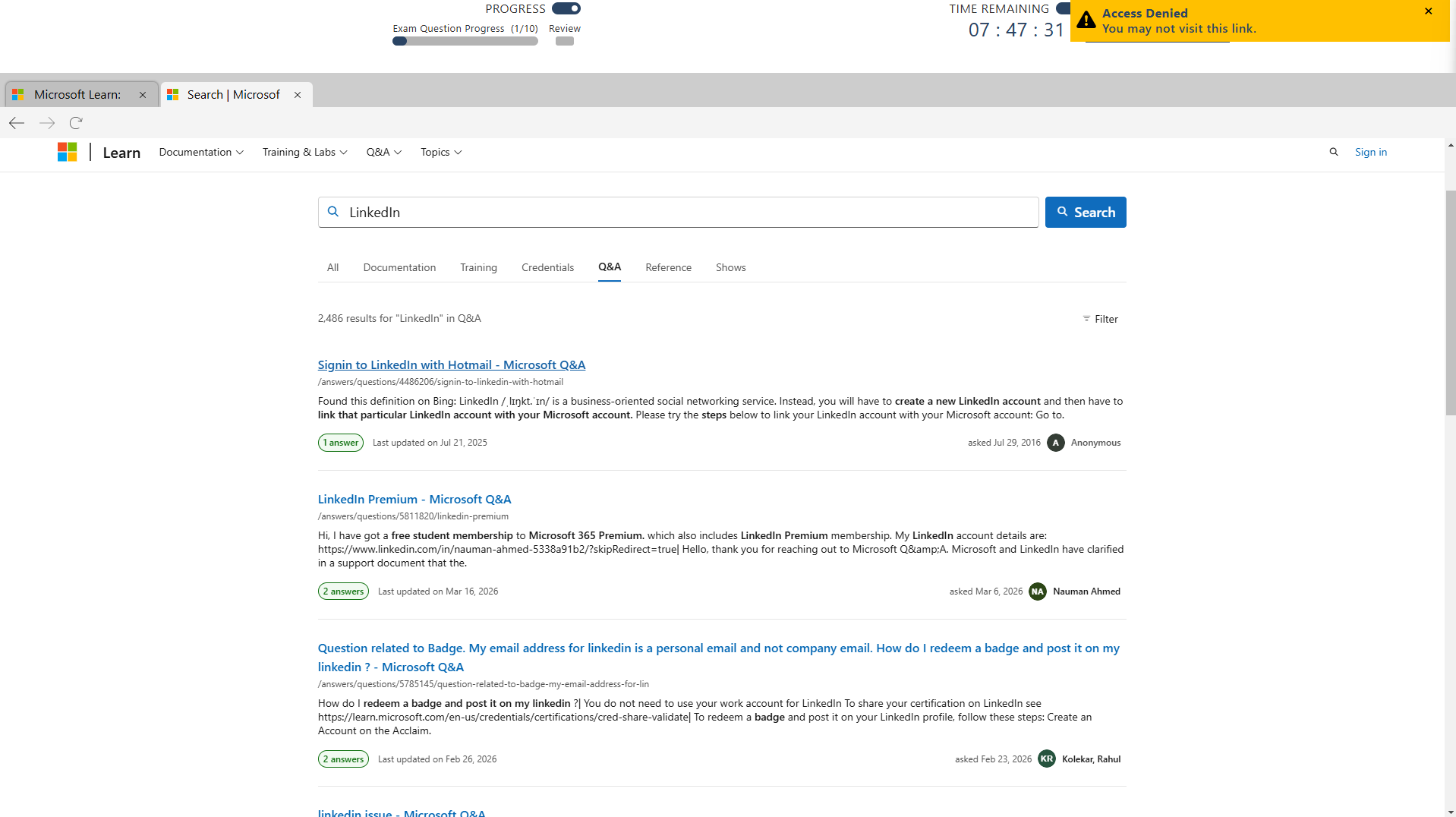The height and width of the screenshot is (817, 1456).
Task: Reload the current page
Action: point(75,122)
